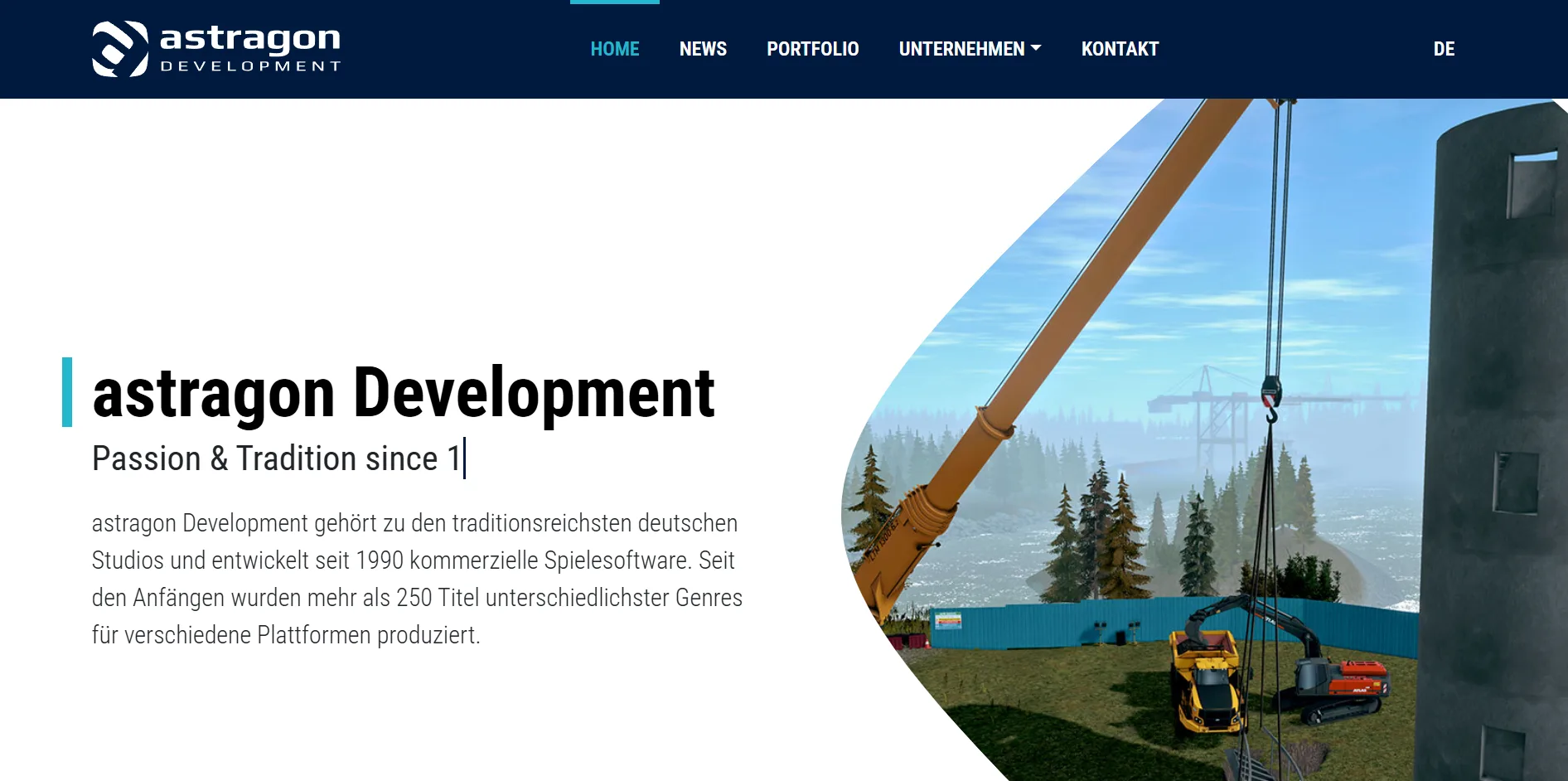Viewport: 1568px width, 781px height.
Task: Click the construction crane hero image
Action: tap(1204, 439)
